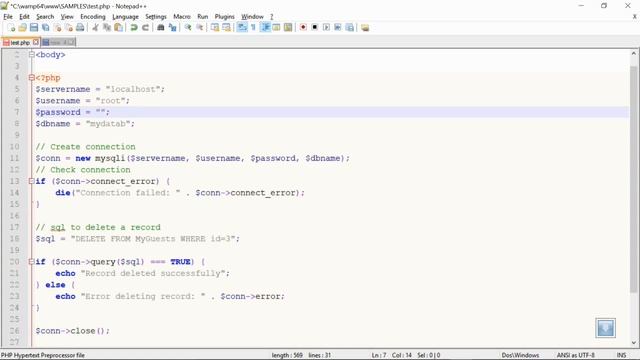Screen dimensions: 640x360
Task: Collapse the connect_error if-block fold marker
Action: pos(31,181)
